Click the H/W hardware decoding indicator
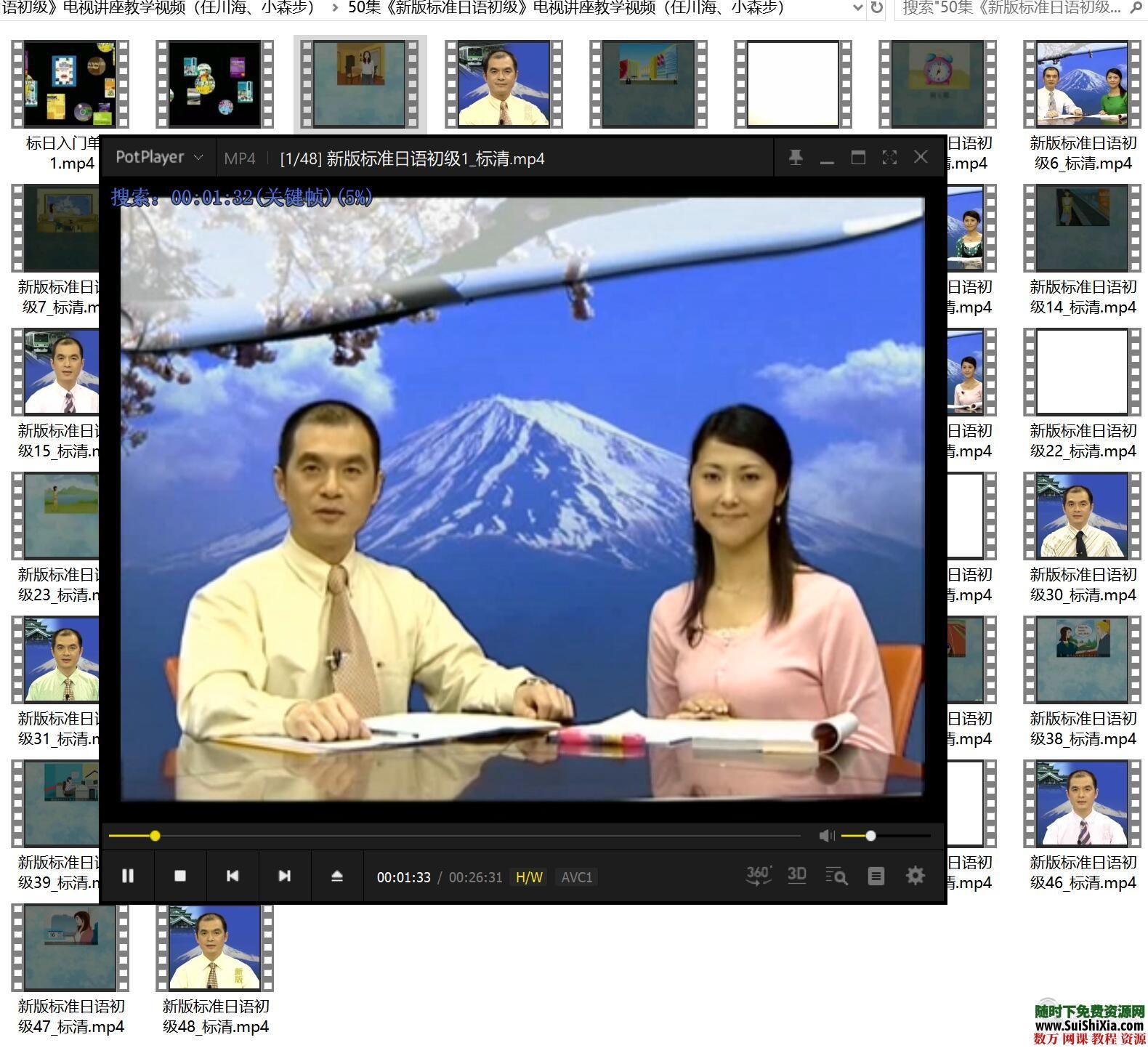The width and height of the screenshot is (1148, 1048). [529, 877]
